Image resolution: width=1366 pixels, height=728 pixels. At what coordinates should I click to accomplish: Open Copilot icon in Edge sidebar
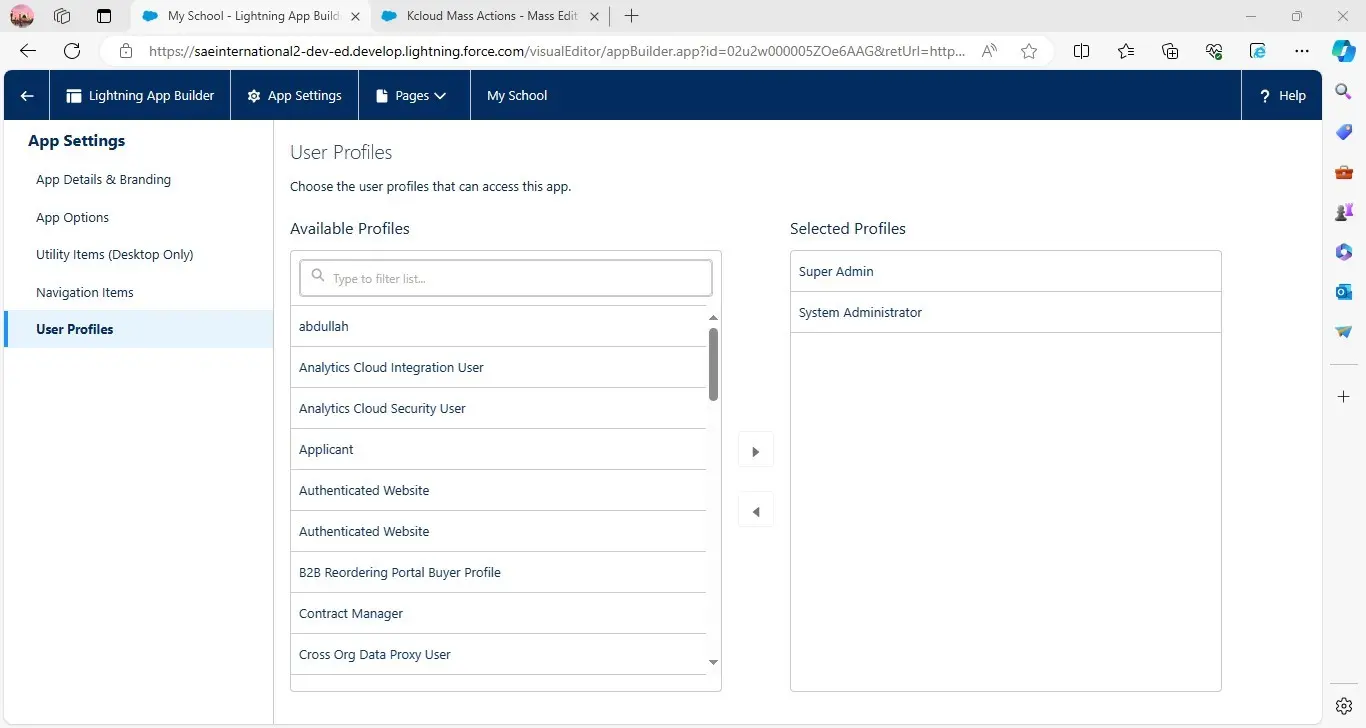(1344, 51)
